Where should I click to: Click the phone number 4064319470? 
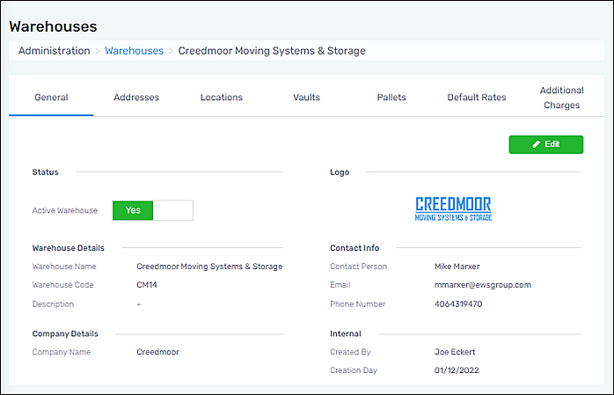click(x=458, y=304)
